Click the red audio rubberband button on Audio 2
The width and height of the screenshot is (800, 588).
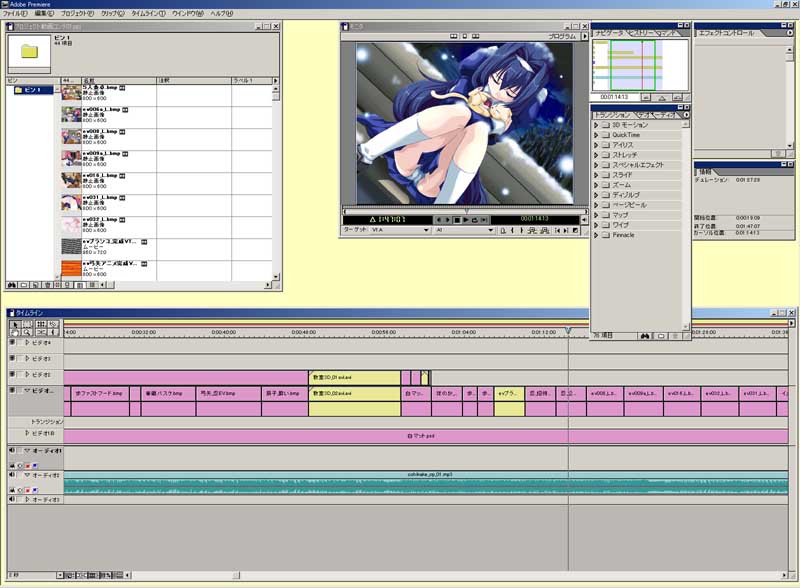[28, 490]
